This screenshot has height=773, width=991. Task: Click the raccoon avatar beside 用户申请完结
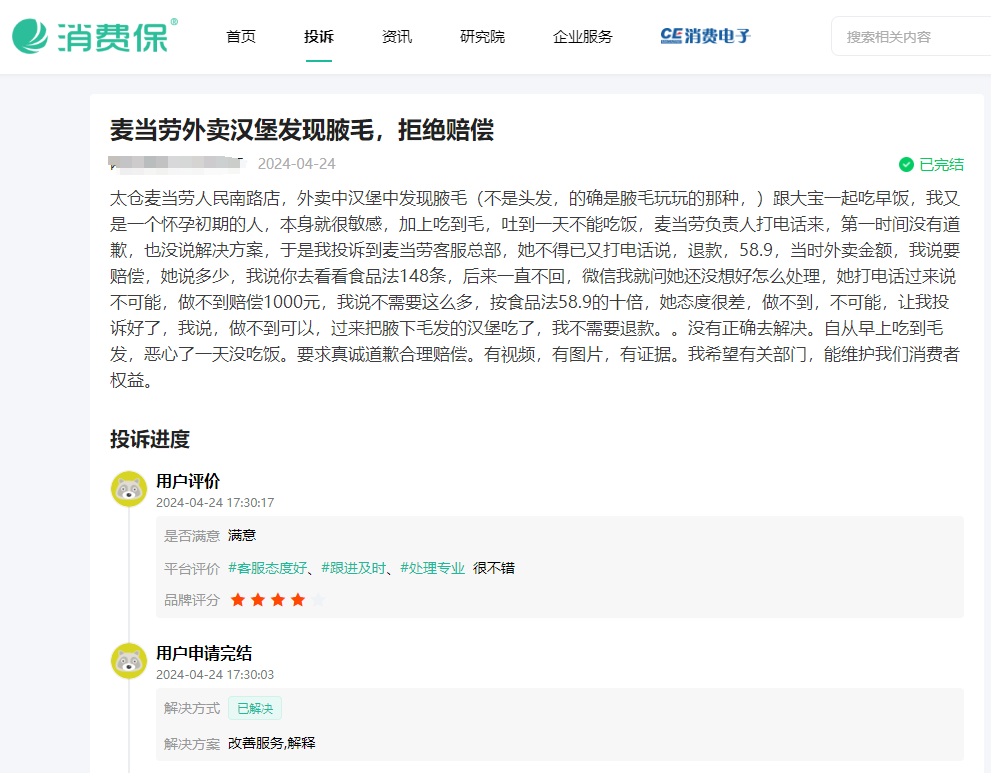[129, 661]
